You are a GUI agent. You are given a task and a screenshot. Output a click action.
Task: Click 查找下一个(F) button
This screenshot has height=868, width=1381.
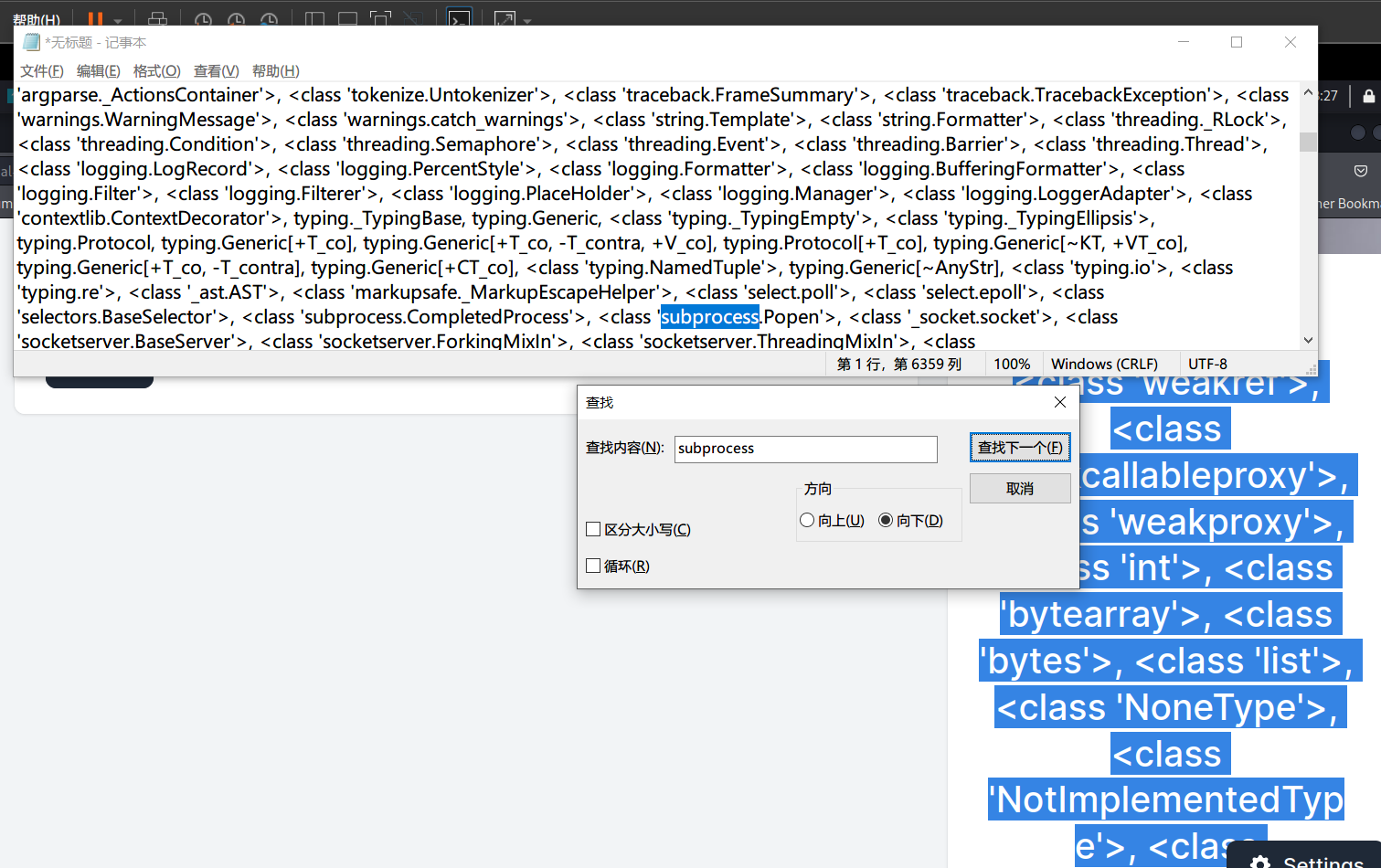[x=1020, y=447]
